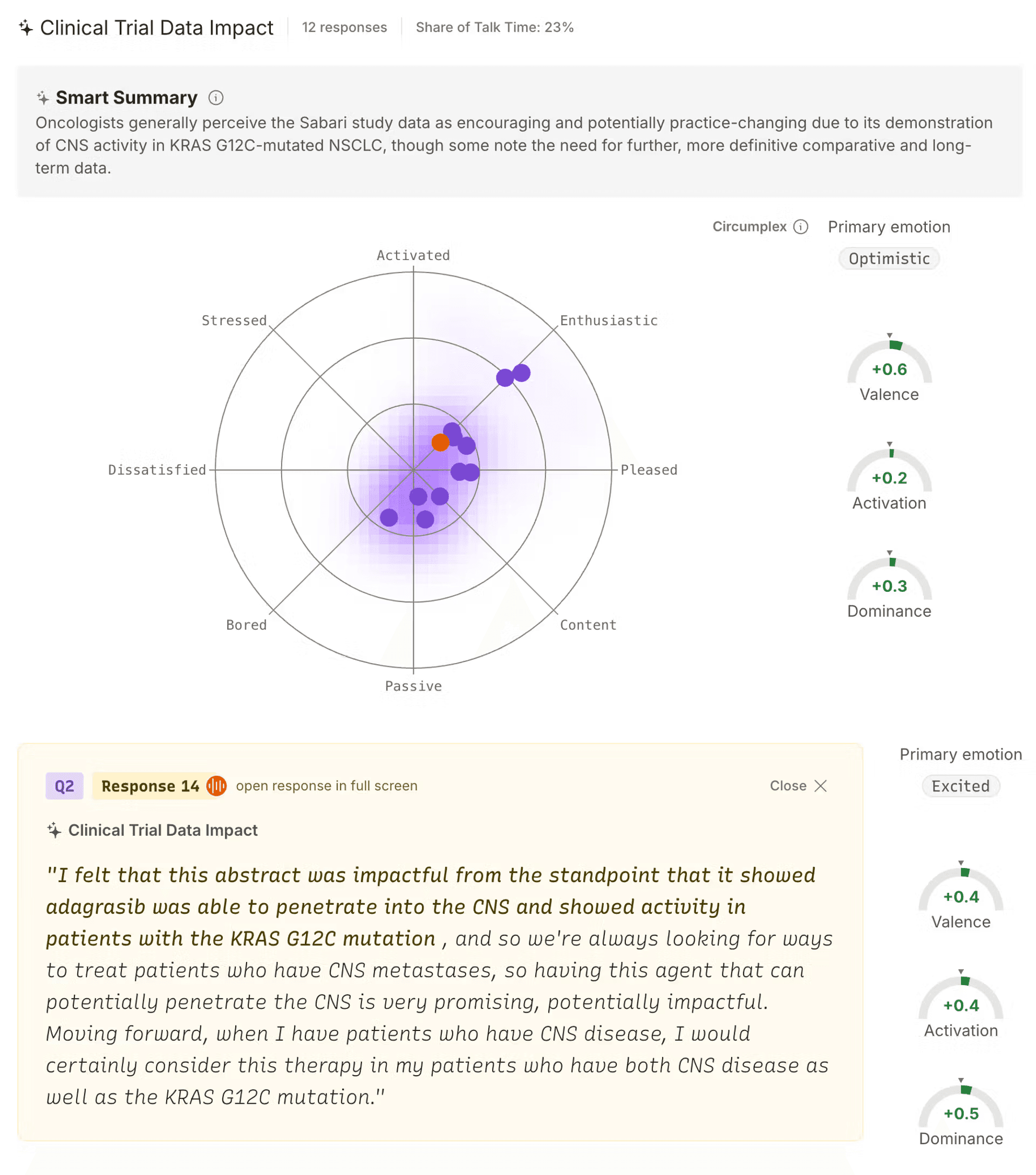Click the Activation +0.2 gauge
The height and width of the screenshot is (1175, 1036).
point(889,479)
